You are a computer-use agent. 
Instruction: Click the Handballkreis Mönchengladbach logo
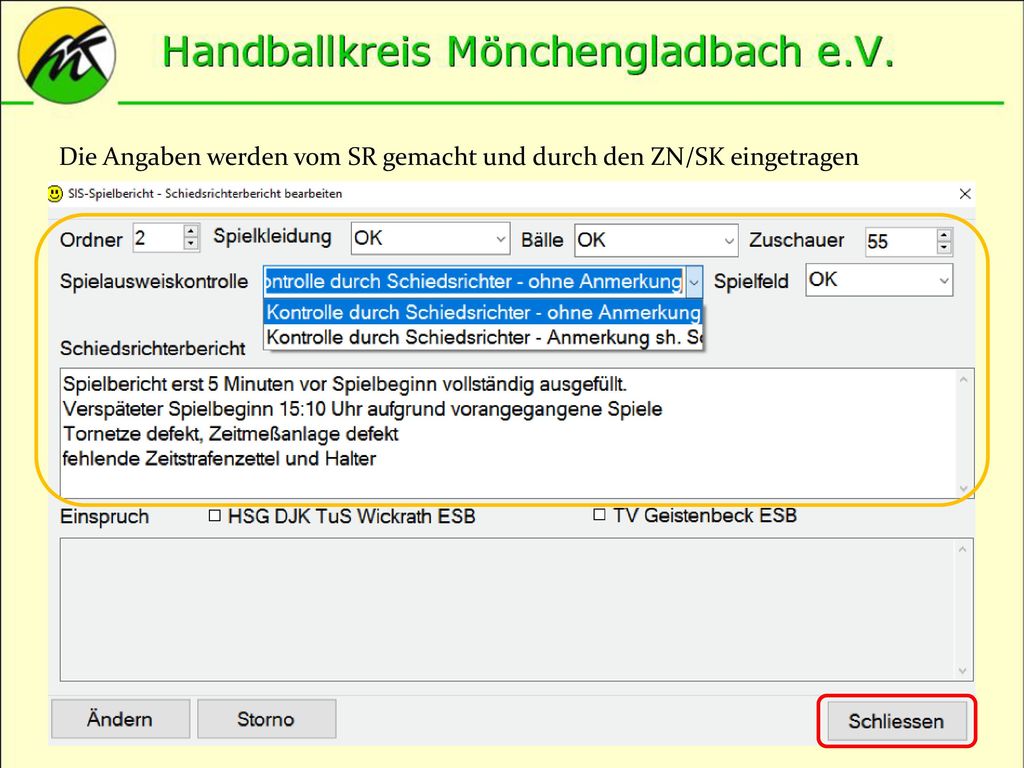point(67,56)
